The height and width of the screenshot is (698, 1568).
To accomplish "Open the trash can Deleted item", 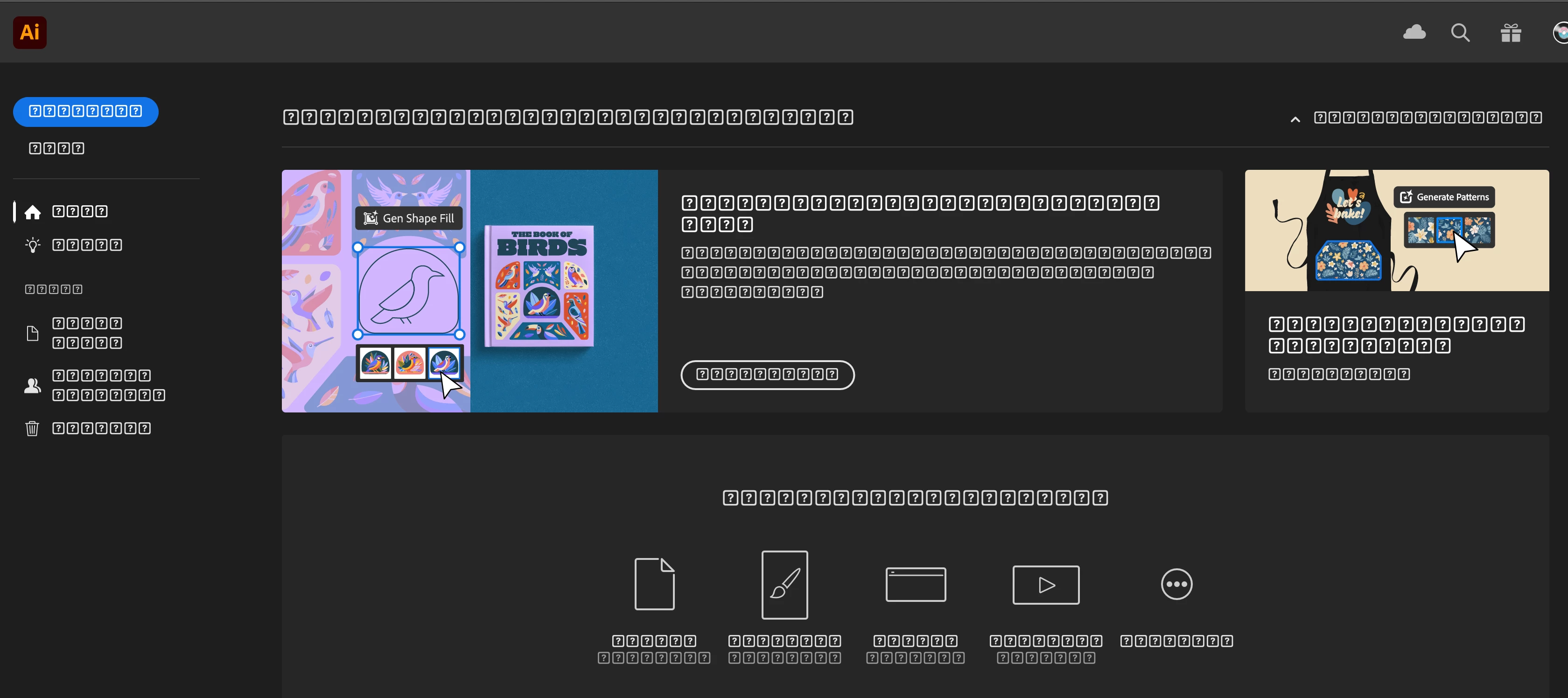I will 33,428.
